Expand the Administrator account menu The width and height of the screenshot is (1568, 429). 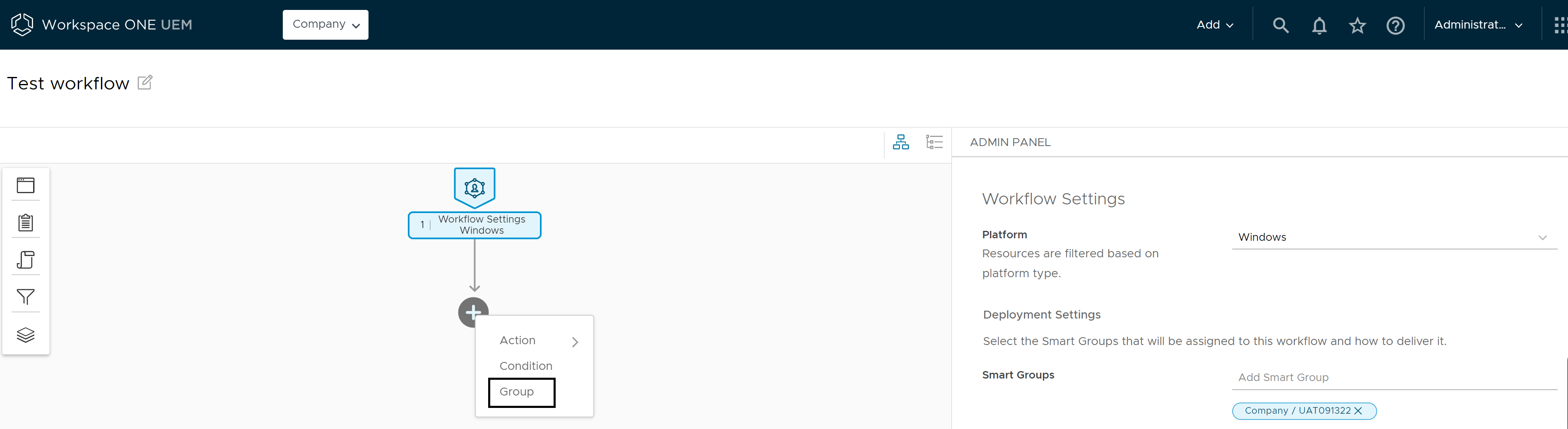(1479, 25)
